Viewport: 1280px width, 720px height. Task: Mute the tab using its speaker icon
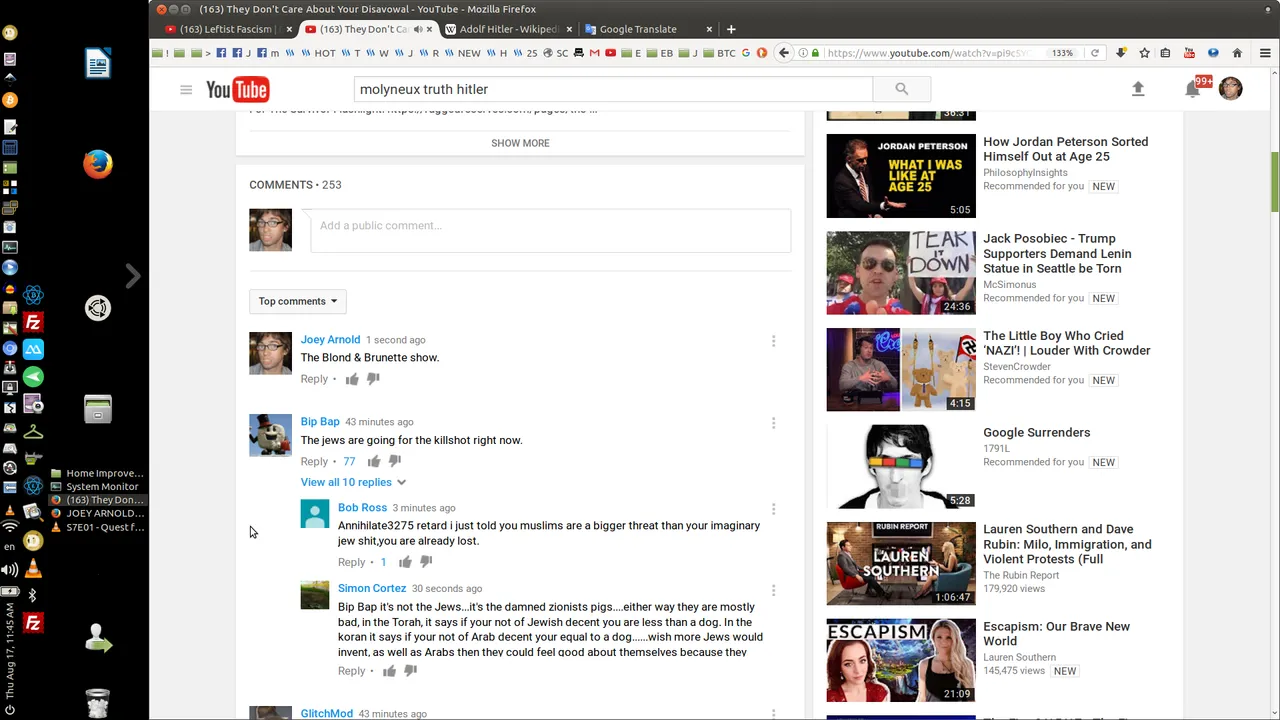[418, 29]
